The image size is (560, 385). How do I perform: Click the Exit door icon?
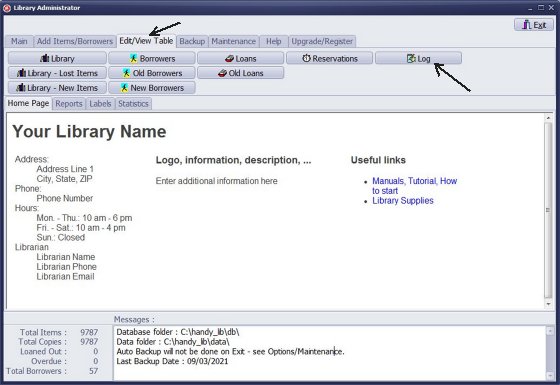pos(526,25)
